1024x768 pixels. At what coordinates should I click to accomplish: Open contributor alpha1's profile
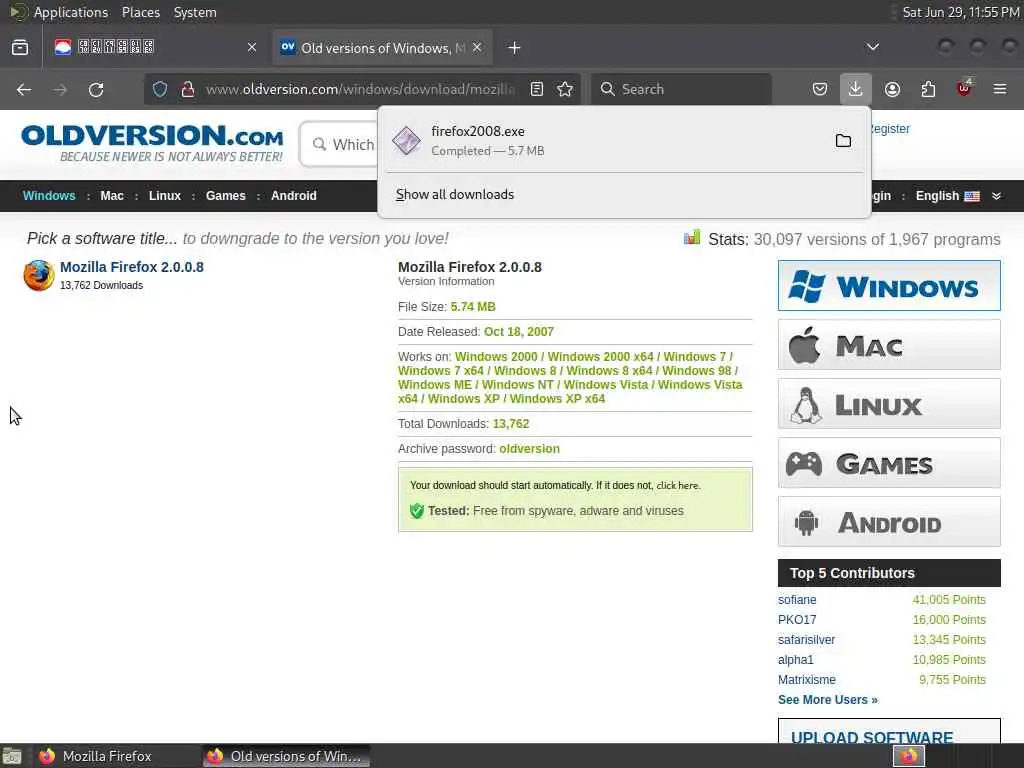tap(795, 660)
